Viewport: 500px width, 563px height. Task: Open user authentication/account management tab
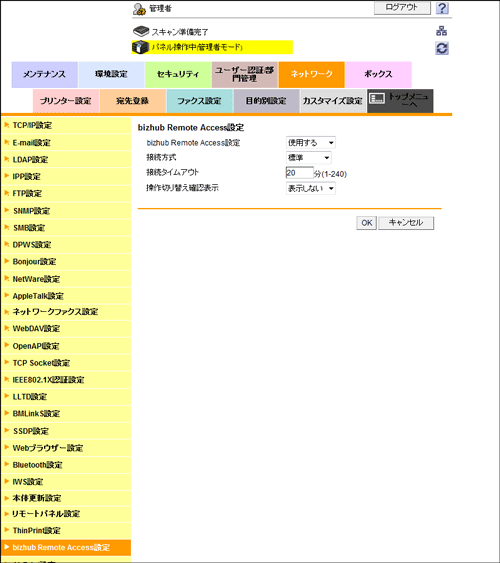(x=244, y=75)
